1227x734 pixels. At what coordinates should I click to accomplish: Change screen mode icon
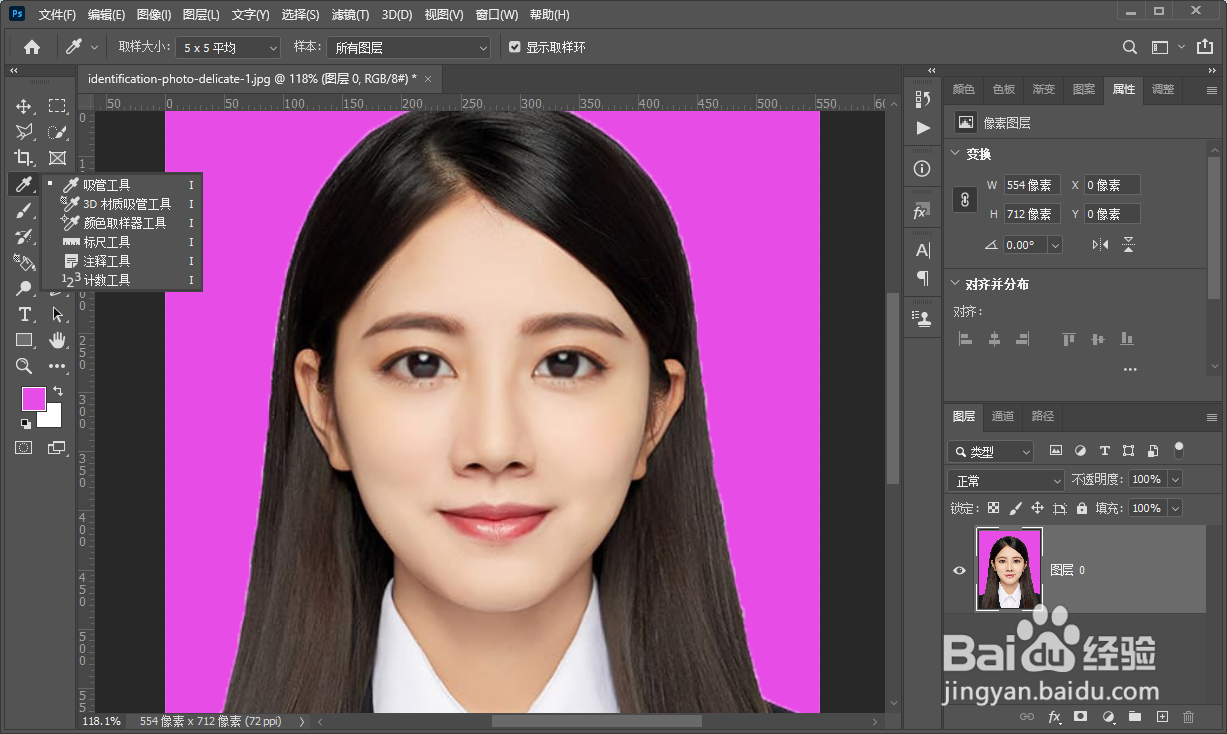[x=57, y=448]
